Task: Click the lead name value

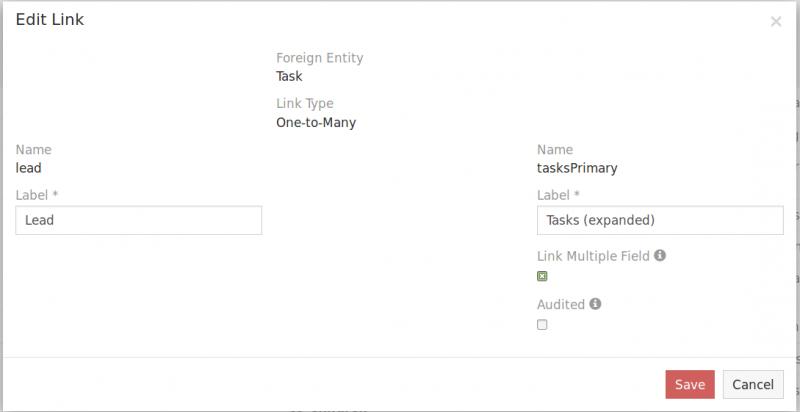Action: [x=29, y=168]
